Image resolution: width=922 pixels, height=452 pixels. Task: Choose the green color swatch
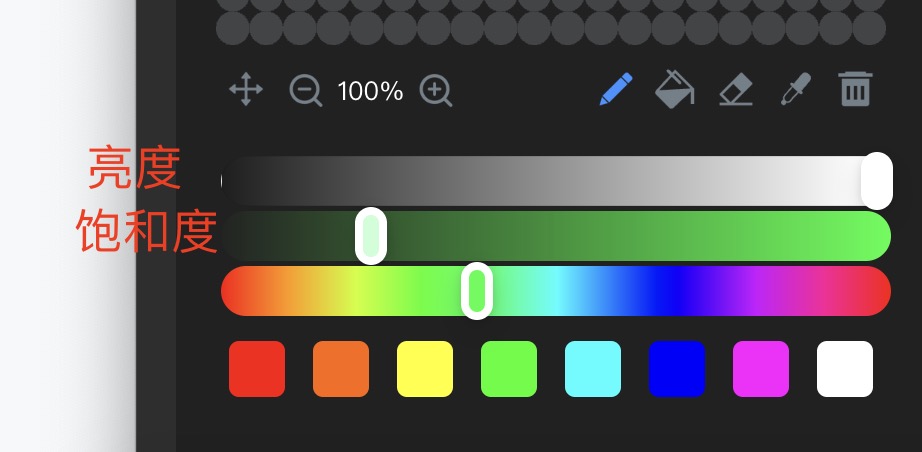coord(509,369)
